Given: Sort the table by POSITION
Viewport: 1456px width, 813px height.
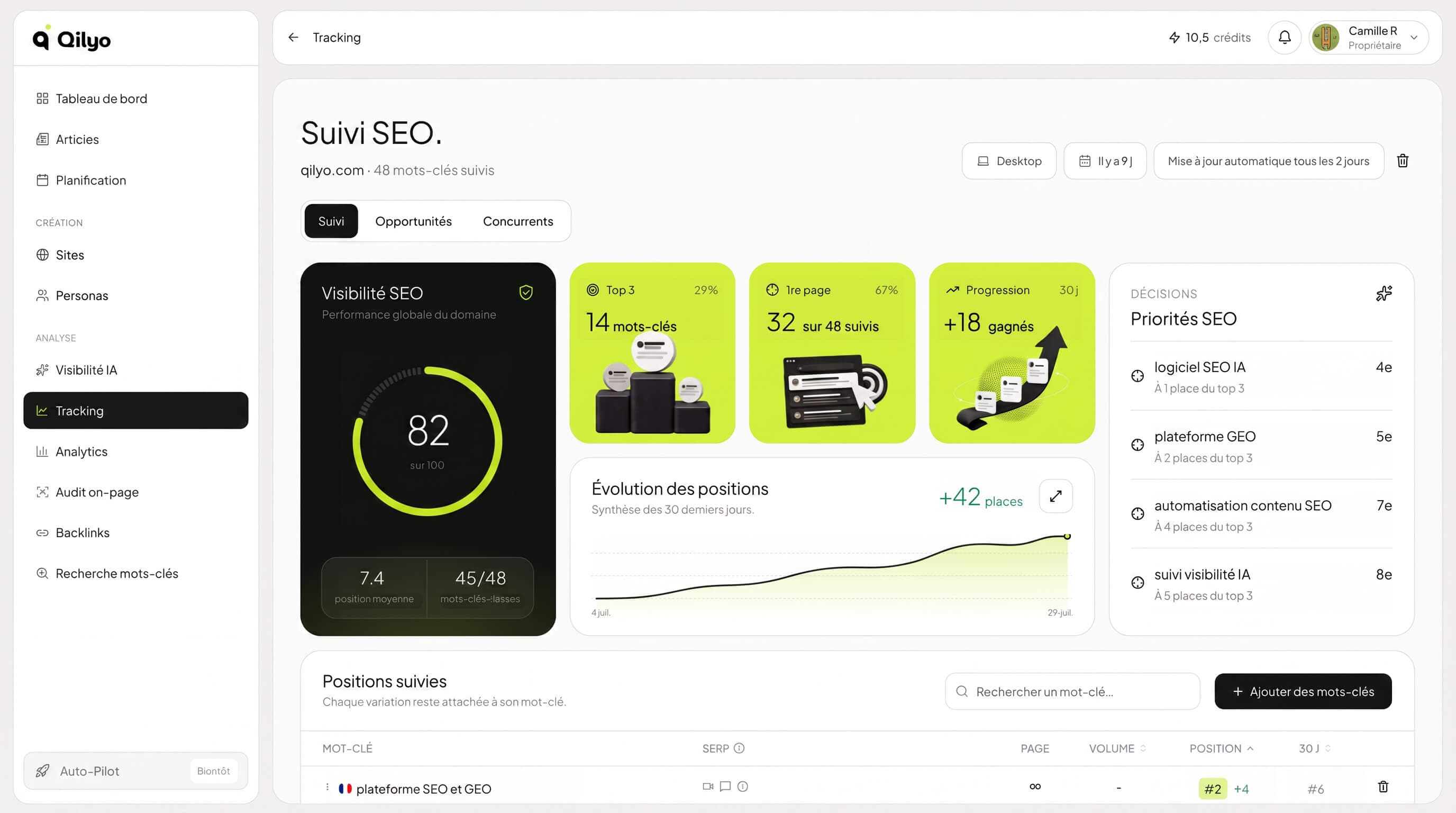Looking at the screenshot, I should coord(1221,748).
